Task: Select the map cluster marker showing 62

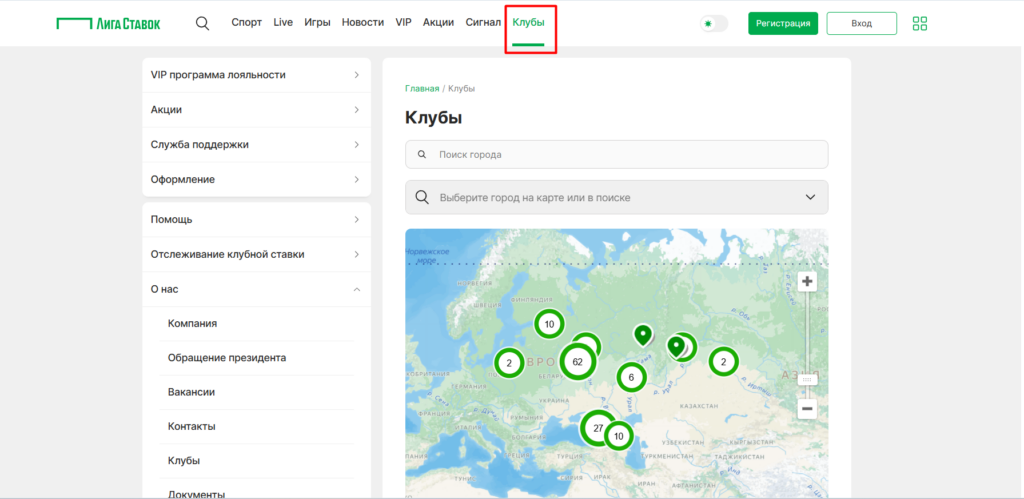Action: [578, 362]
